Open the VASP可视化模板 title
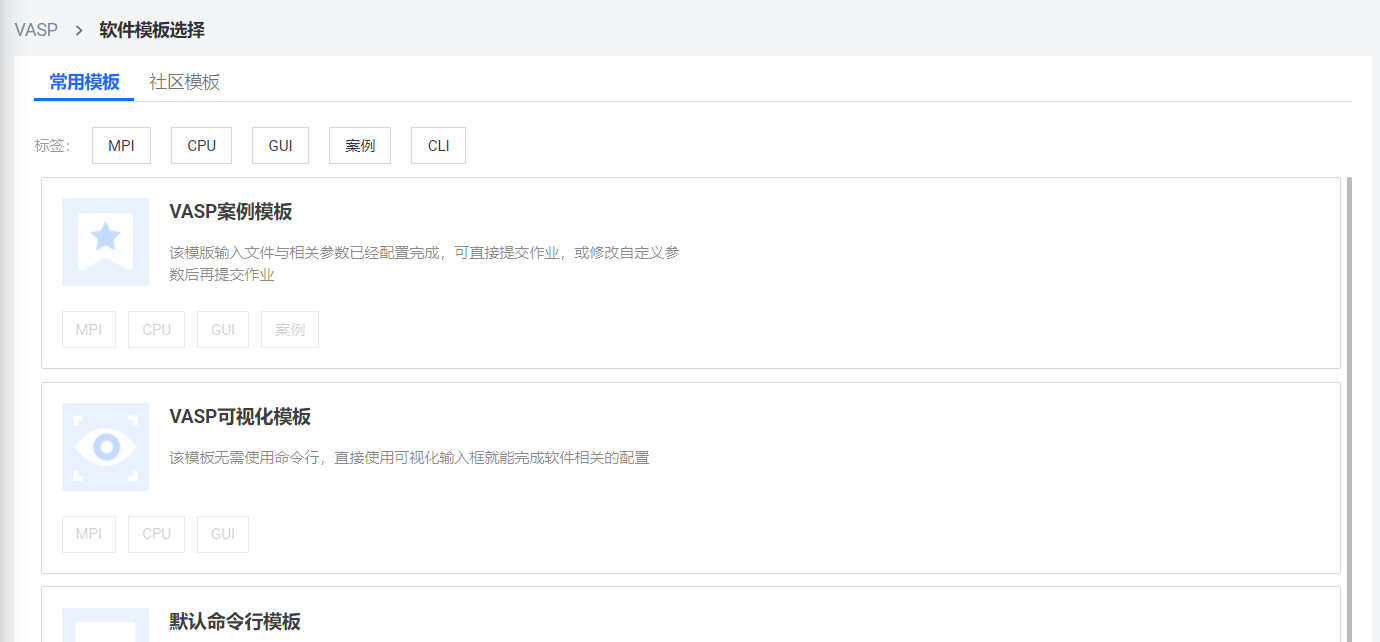 click(x=240, y=416)
